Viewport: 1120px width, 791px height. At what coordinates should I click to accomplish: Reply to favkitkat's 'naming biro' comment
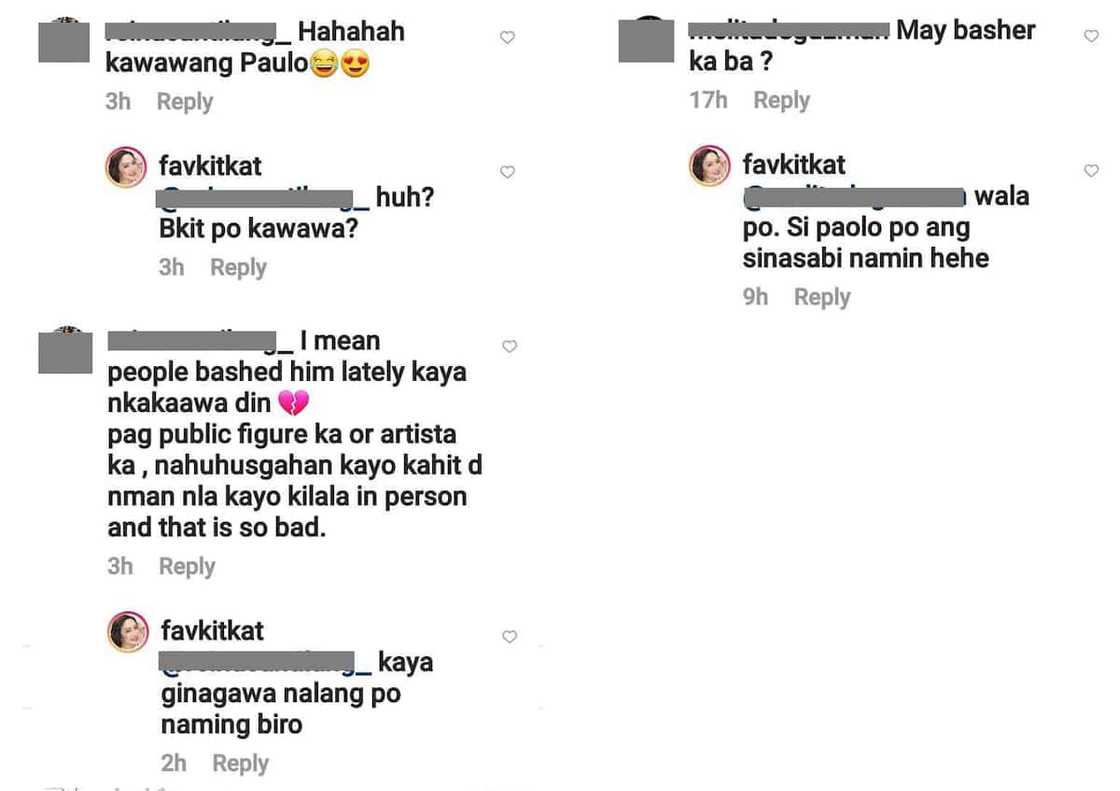pos(241,763)
